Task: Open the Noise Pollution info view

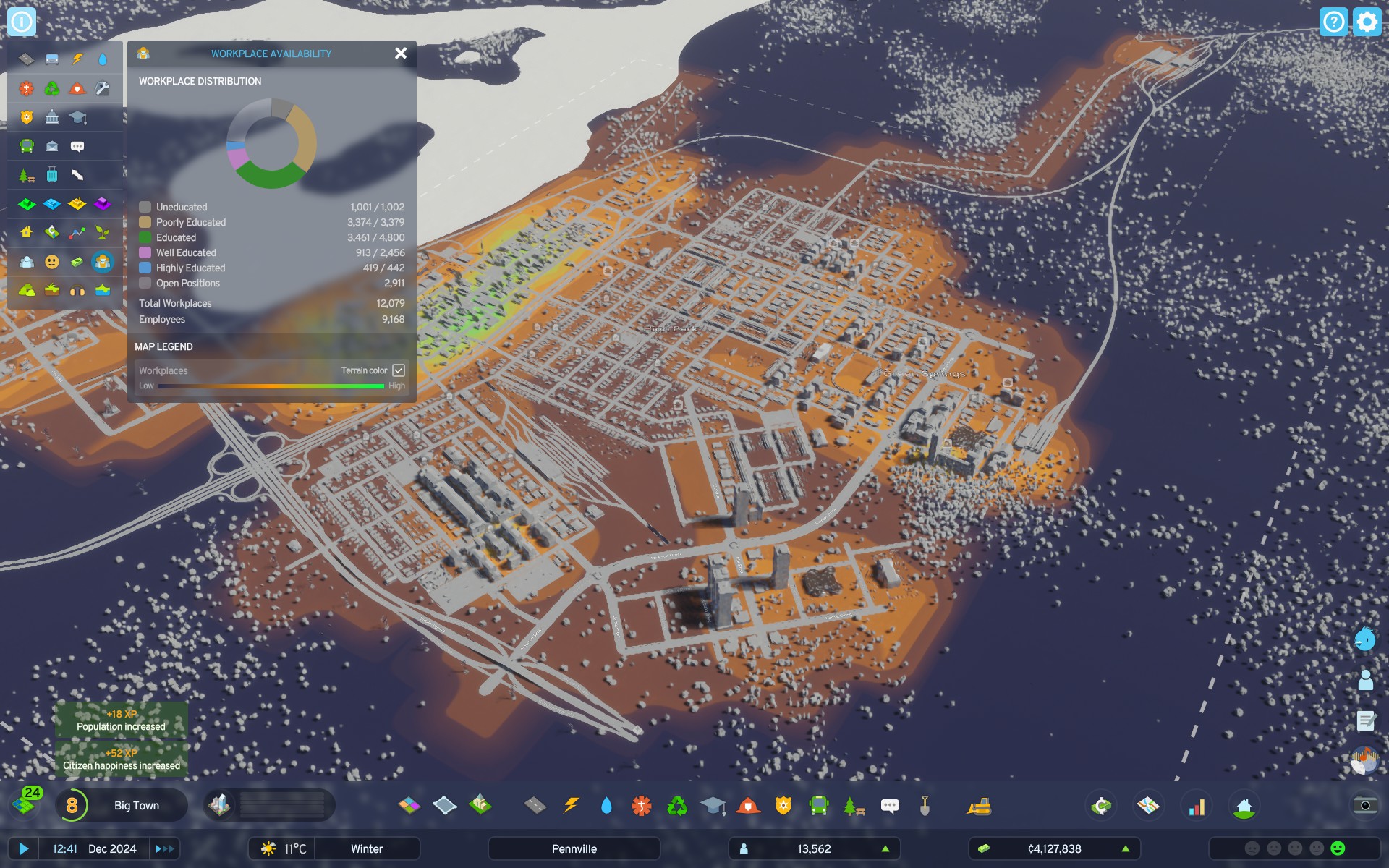Action: click(77, 291)
